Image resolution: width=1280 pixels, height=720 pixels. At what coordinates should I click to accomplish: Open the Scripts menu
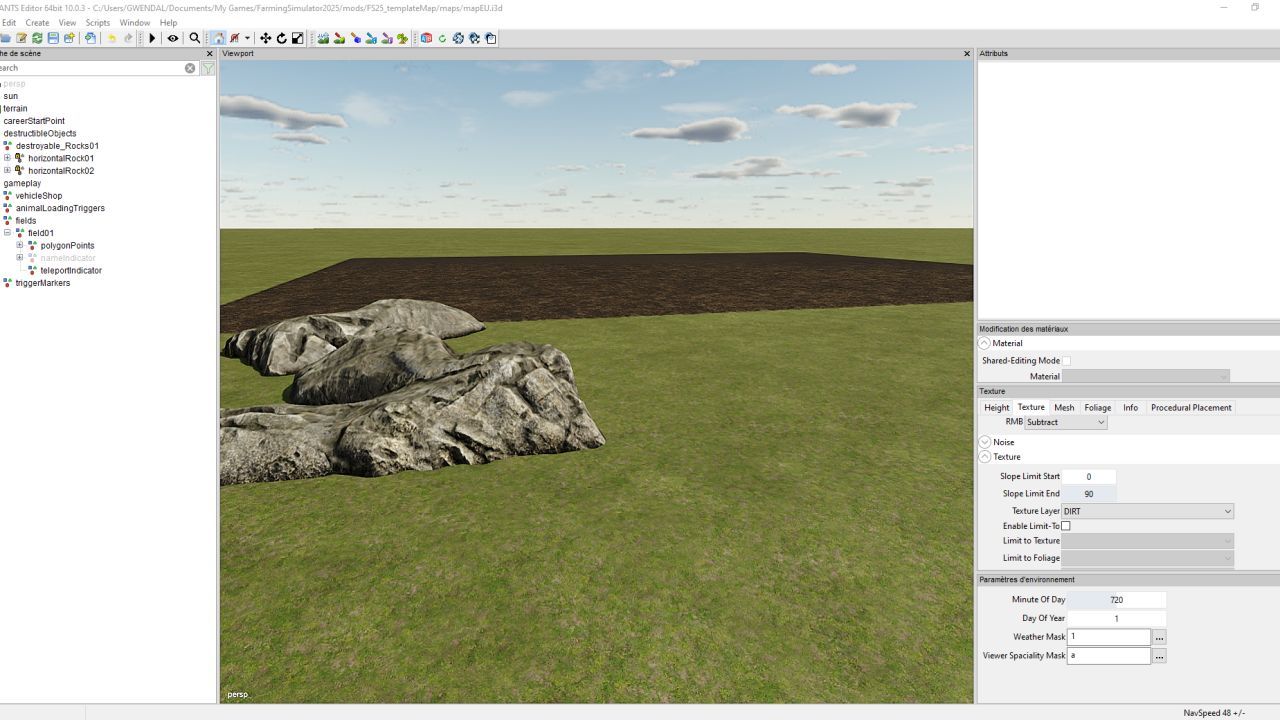click(x=98, y=22)
